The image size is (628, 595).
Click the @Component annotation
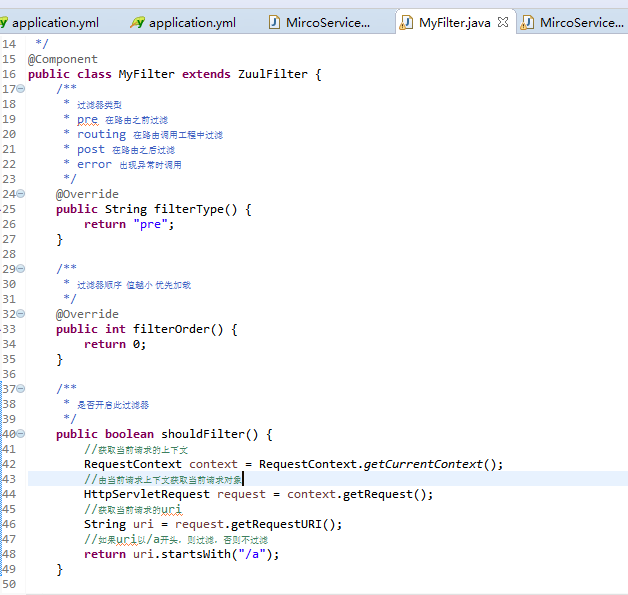62,59
